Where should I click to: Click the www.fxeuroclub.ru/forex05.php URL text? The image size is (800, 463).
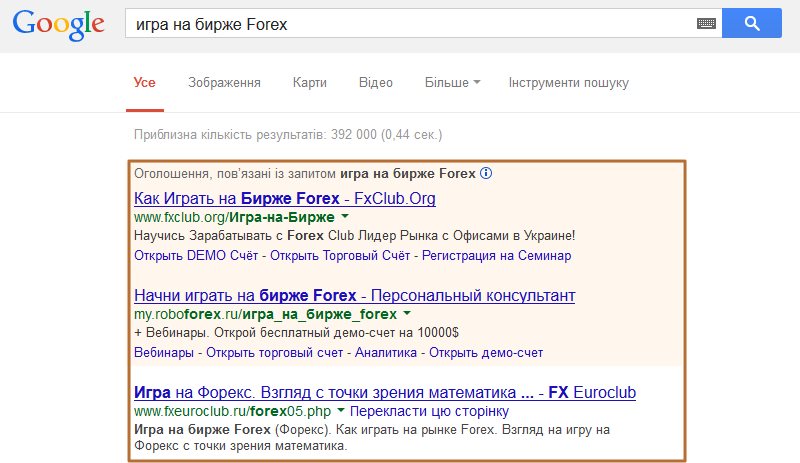click(x=232, y=411)
